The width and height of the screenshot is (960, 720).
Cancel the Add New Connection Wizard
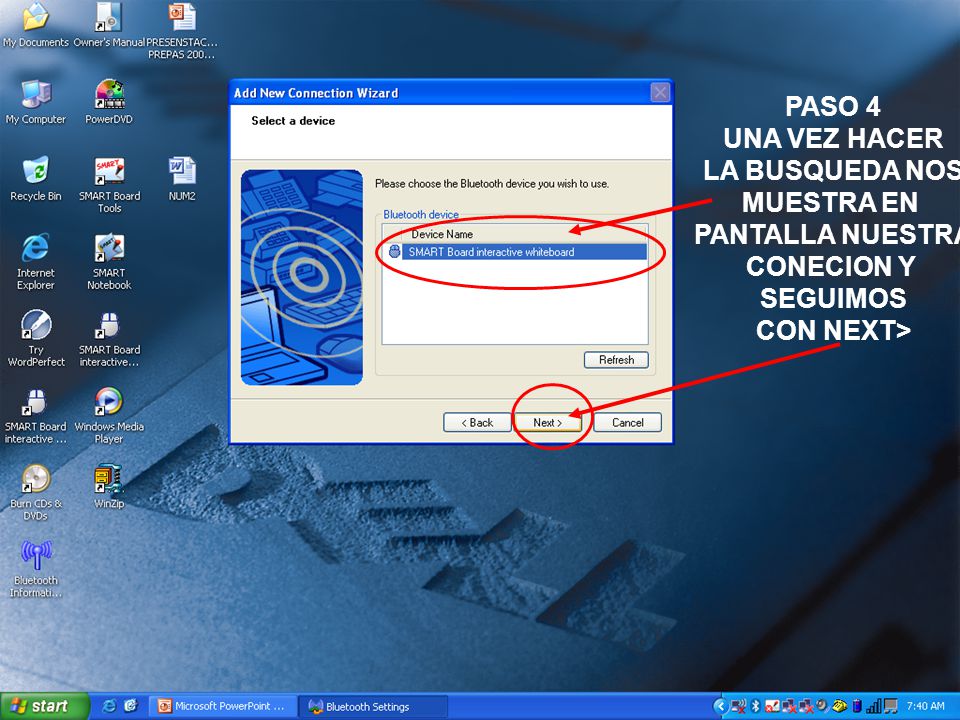[628, 422]
